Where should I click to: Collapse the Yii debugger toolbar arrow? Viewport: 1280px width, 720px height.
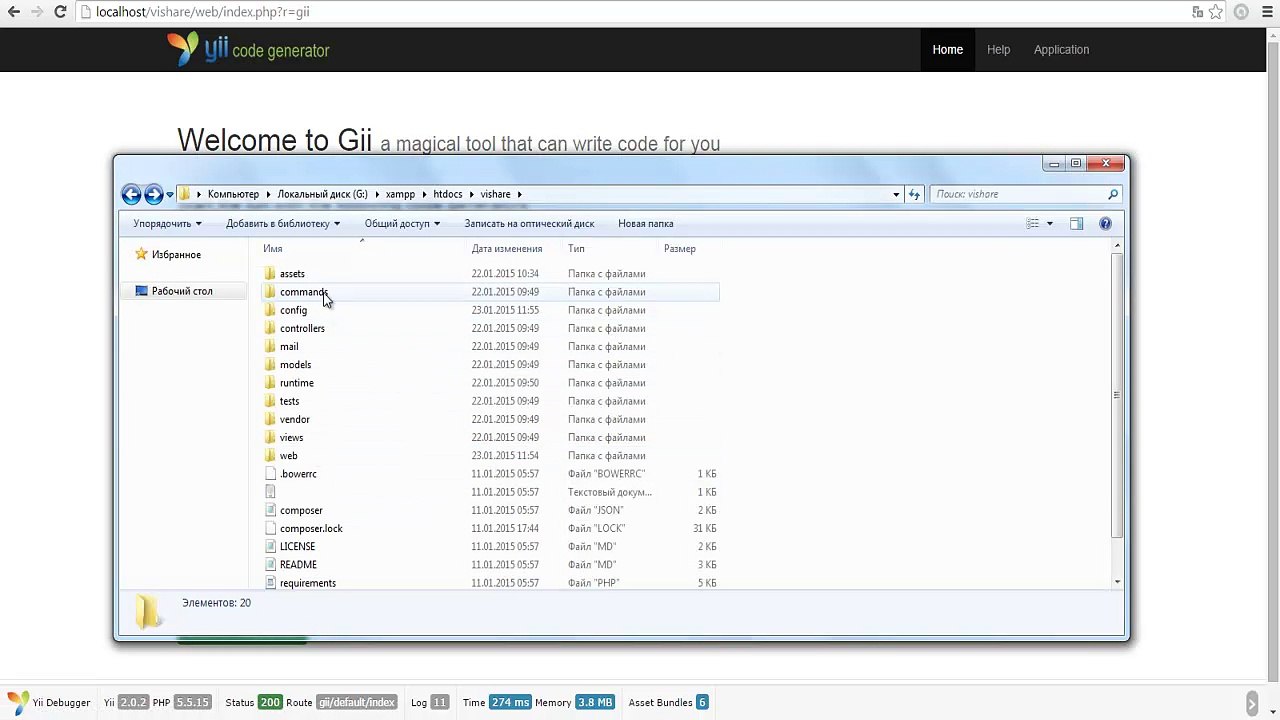pos(1251,703)
